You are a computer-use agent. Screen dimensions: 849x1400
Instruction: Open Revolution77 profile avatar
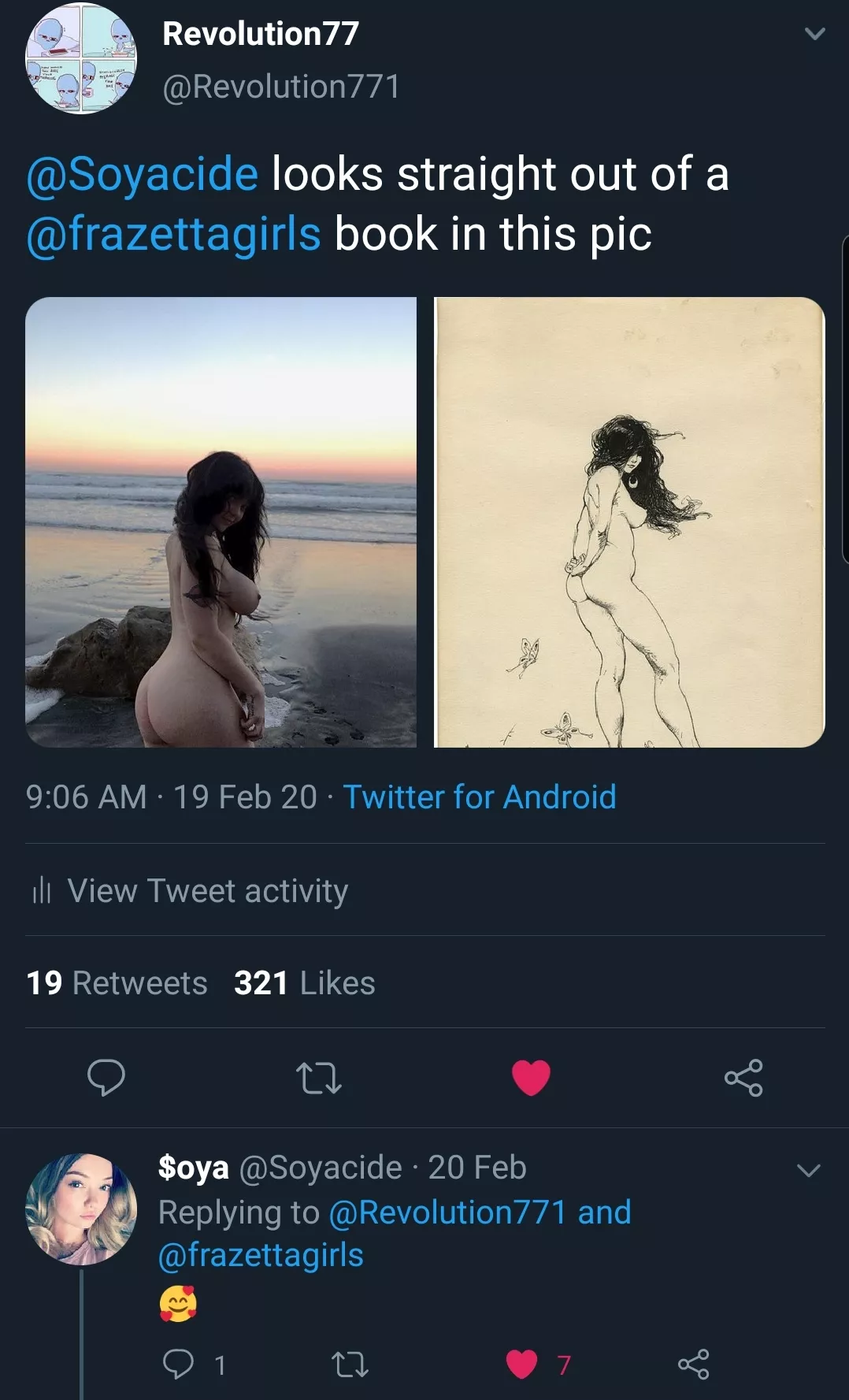tap(81, 59)
